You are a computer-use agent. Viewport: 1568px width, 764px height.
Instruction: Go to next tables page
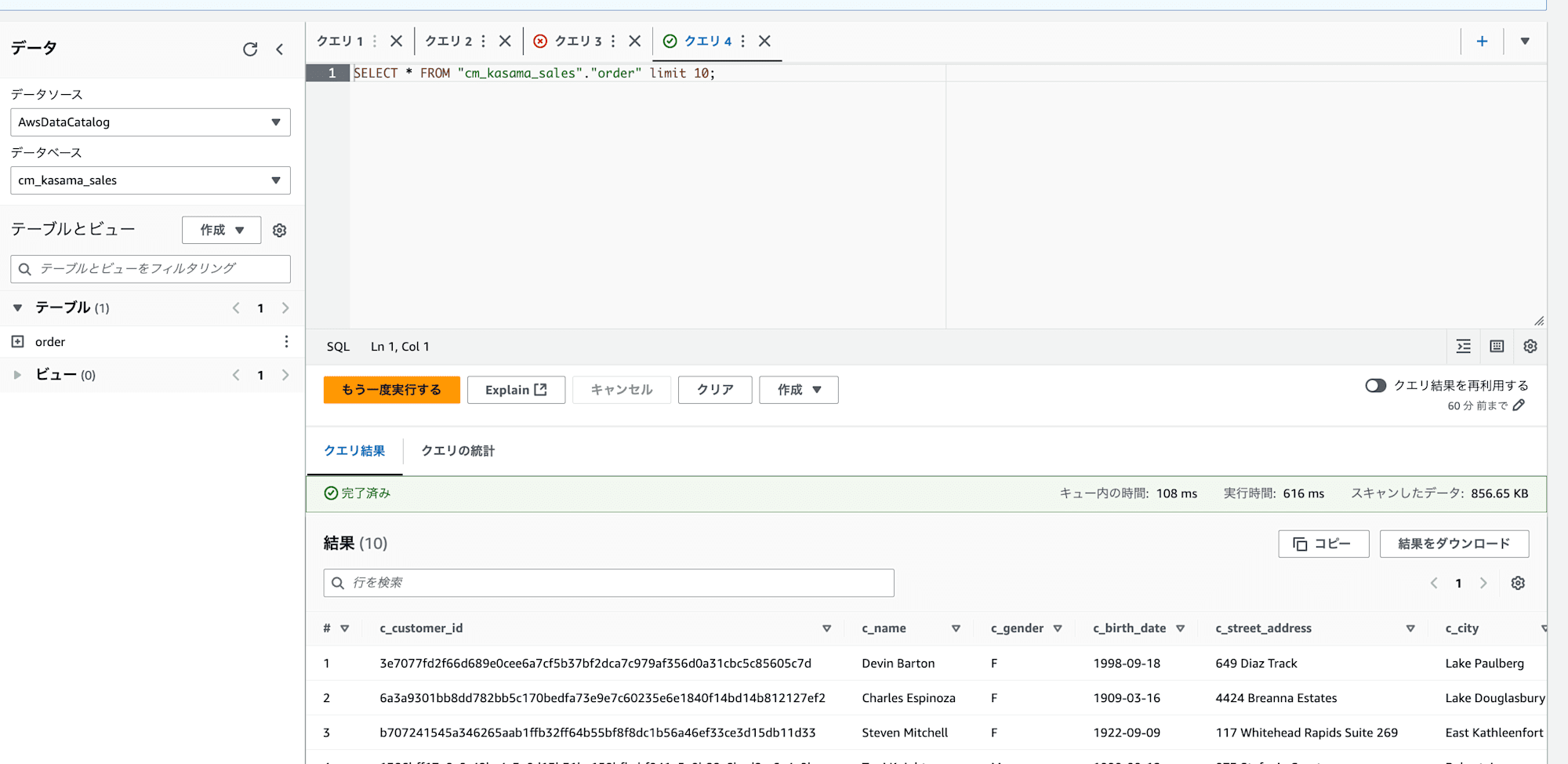click(x=285, y=308)
